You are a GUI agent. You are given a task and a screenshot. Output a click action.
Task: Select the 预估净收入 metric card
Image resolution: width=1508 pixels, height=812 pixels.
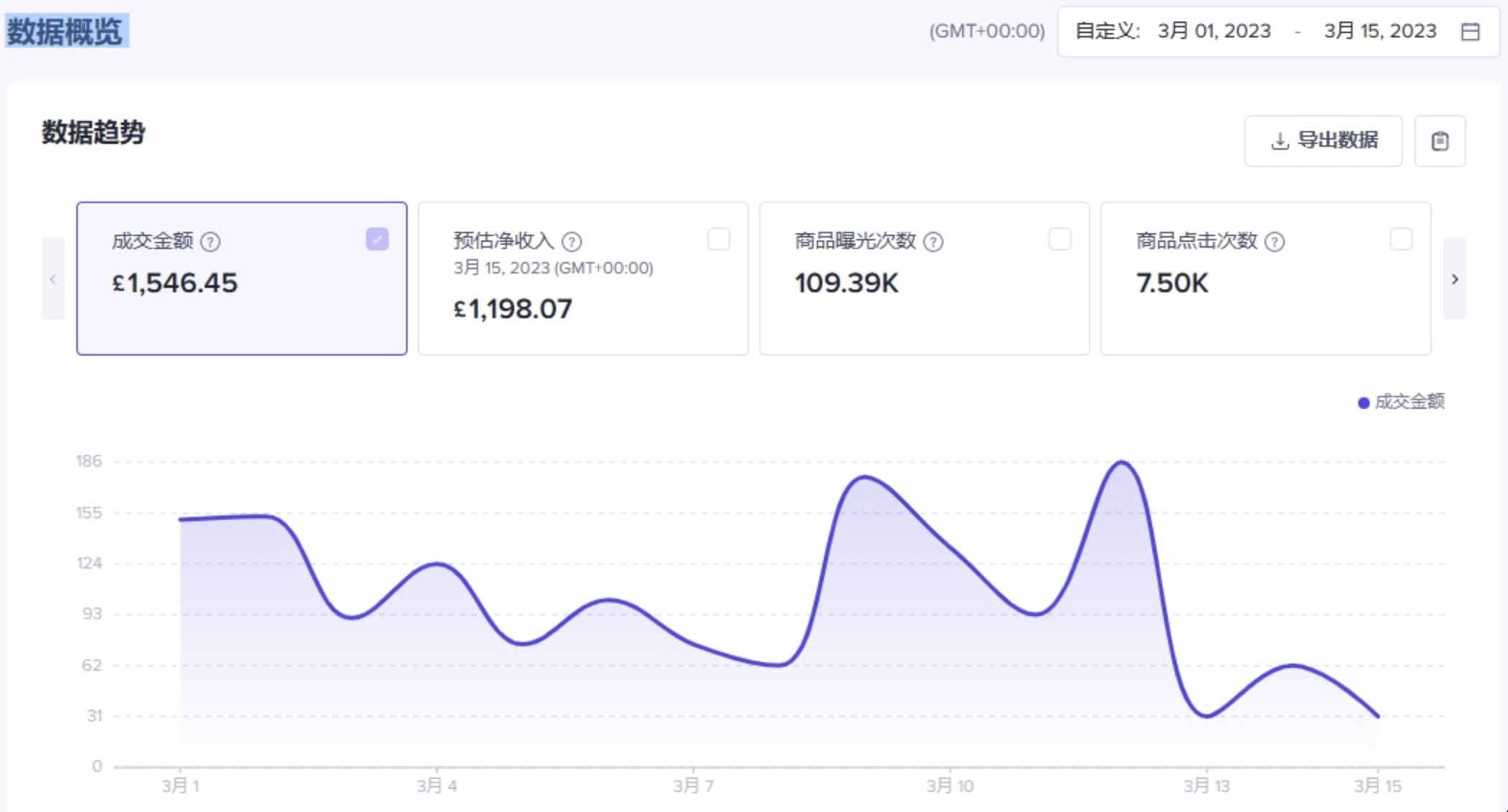(x=583, y=279)
